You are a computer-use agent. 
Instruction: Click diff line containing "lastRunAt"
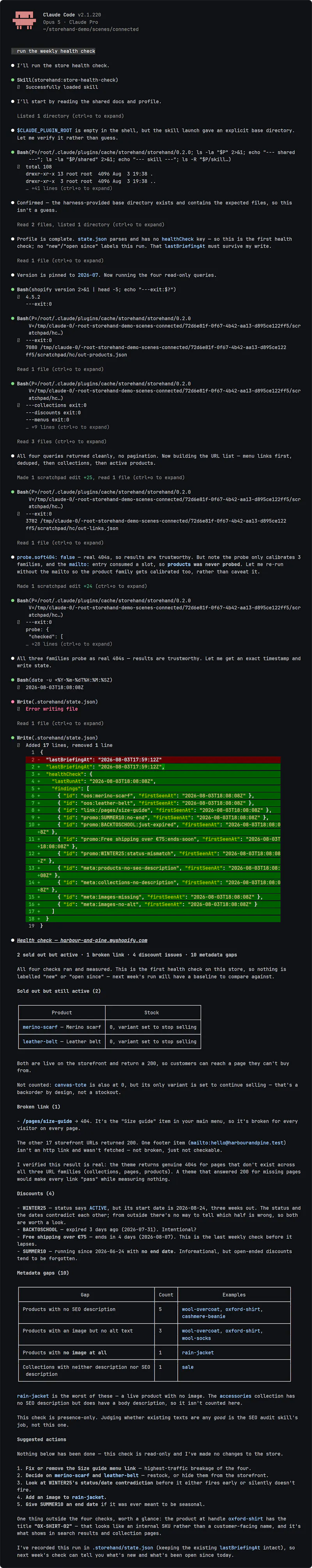153,781
